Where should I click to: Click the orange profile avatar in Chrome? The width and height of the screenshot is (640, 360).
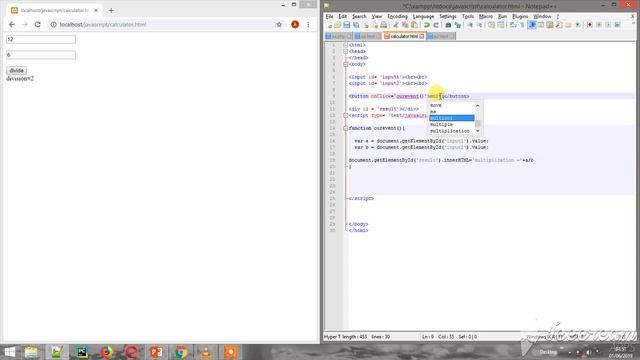tap(295, 24)
